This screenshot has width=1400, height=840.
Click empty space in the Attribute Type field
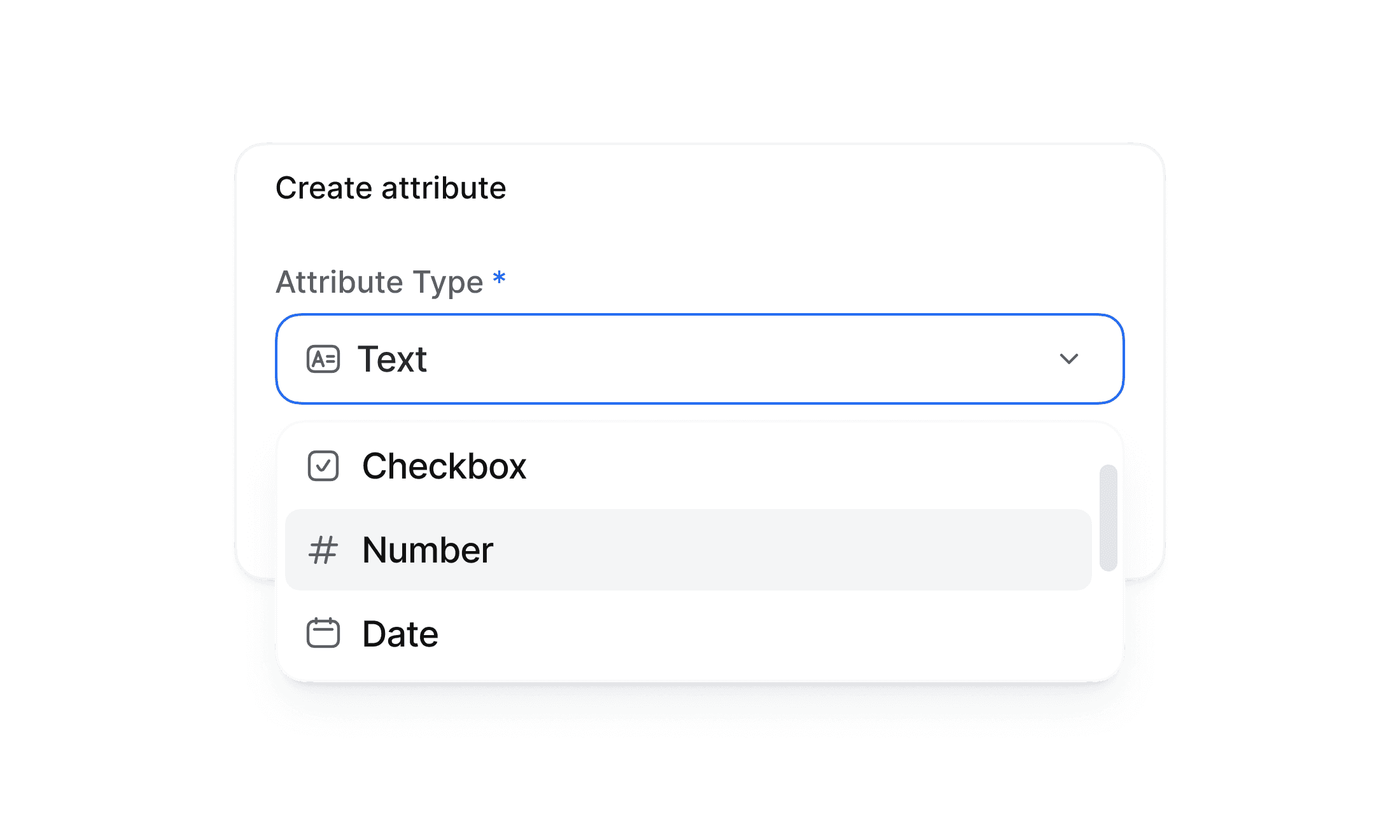click(x=732, y=359)
